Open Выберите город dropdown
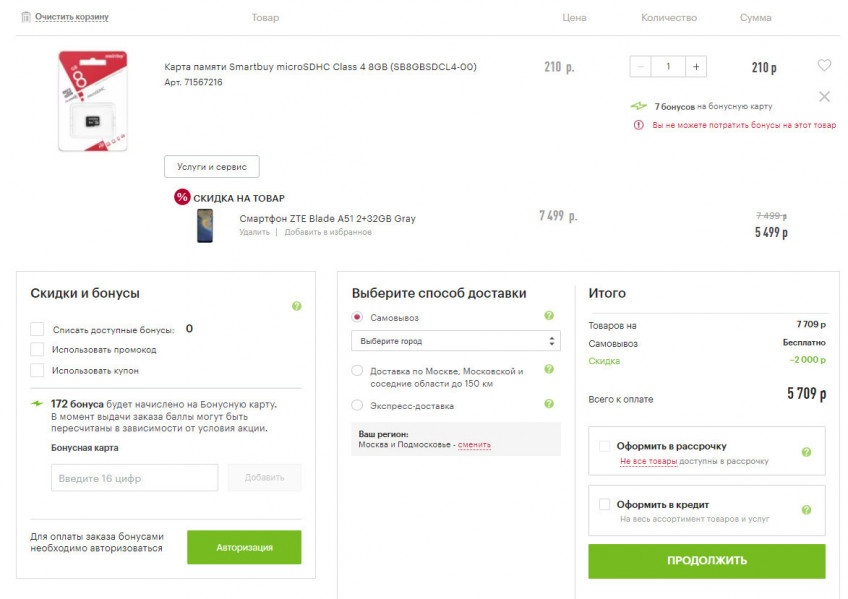This screenshot has height=599, width=848. [455, 341]
